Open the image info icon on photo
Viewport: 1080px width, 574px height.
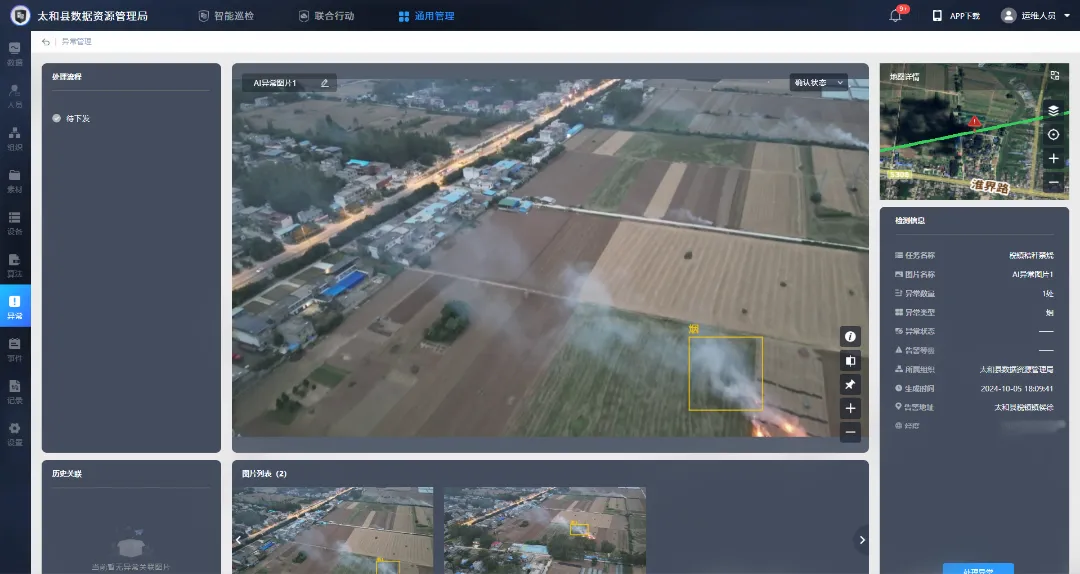pyautogui.click(x=851, y=337)
